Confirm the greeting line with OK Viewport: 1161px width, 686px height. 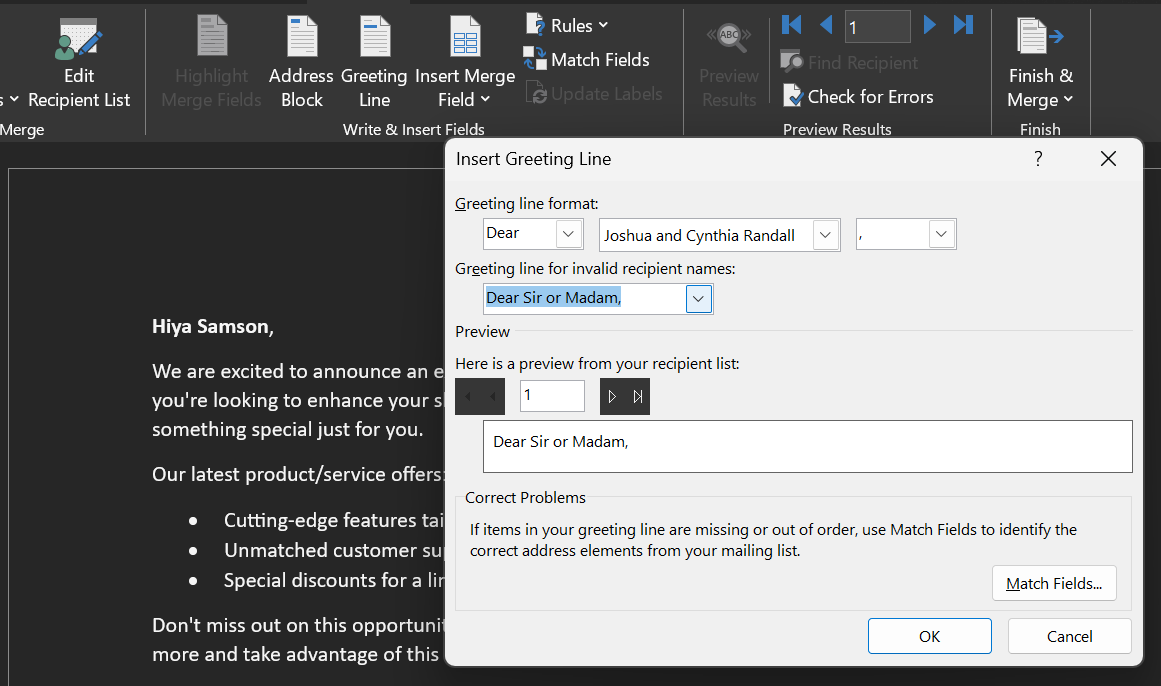click(929, 635)
